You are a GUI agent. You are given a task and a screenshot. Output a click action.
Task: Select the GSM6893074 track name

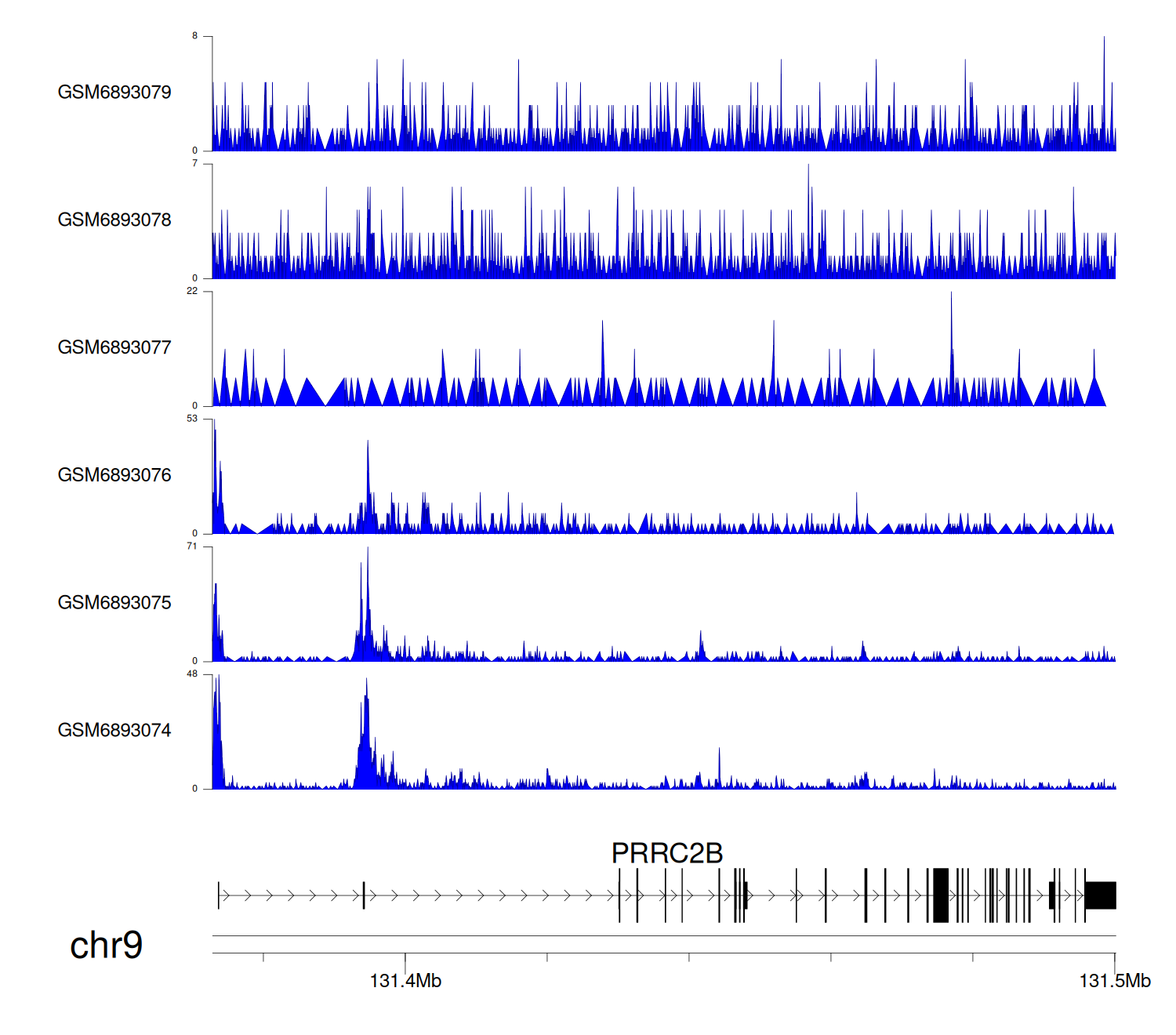tap(114, 731)
